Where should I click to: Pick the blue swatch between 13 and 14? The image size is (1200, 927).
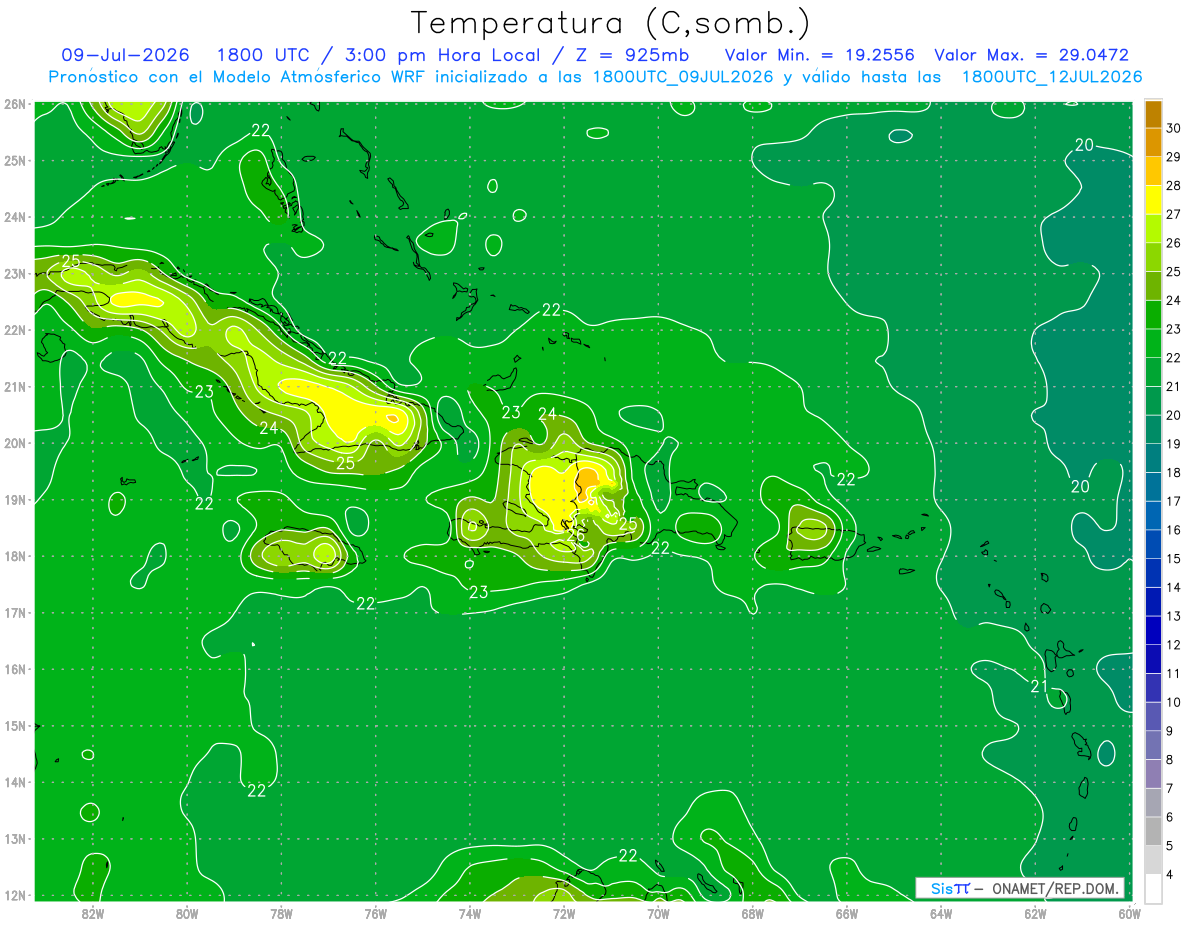[x=1153, y=601]
